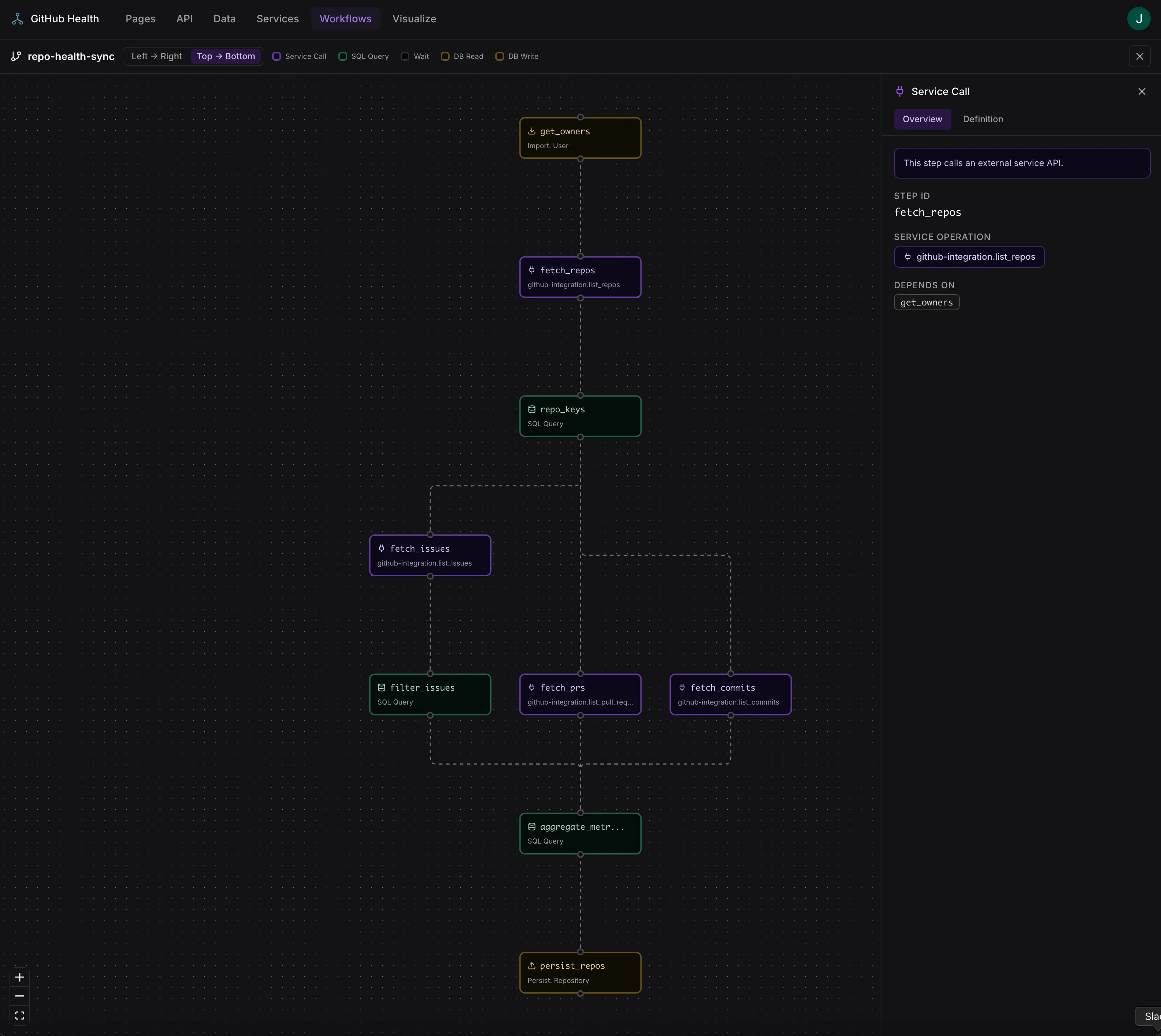Open the Services menu
Image resolution: width=1161 pixels, height=1036 pixels.
point(278,19)
